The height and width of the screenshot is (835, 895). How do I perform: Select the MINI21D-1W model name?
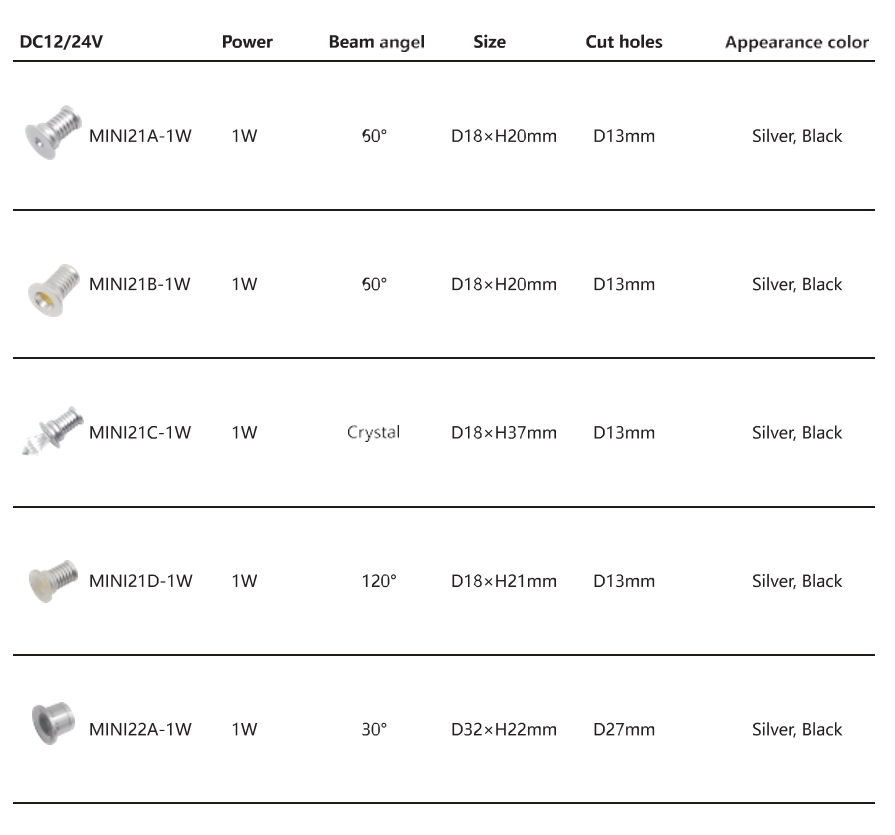140,581
